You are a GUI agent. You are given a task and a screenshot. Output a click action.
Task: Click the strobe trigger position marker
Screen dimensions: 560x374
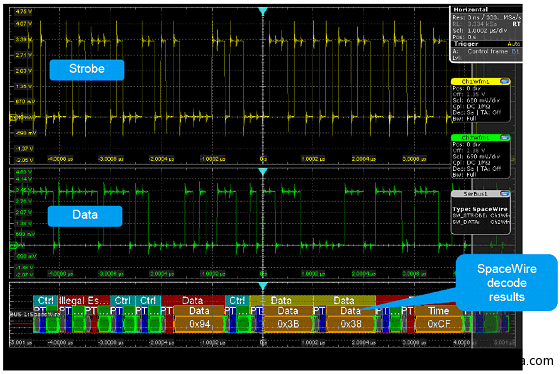(x=262, y=11)
